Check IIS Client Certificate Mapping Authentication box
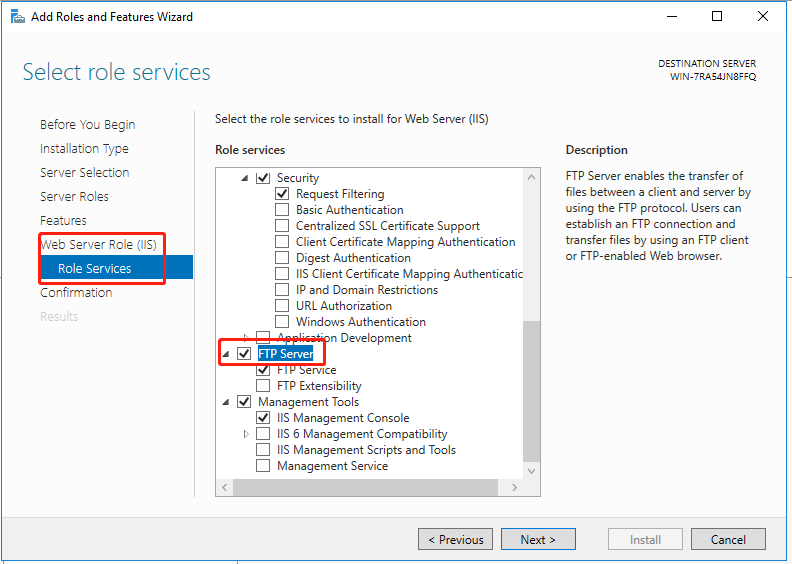 tap(282, 274)
